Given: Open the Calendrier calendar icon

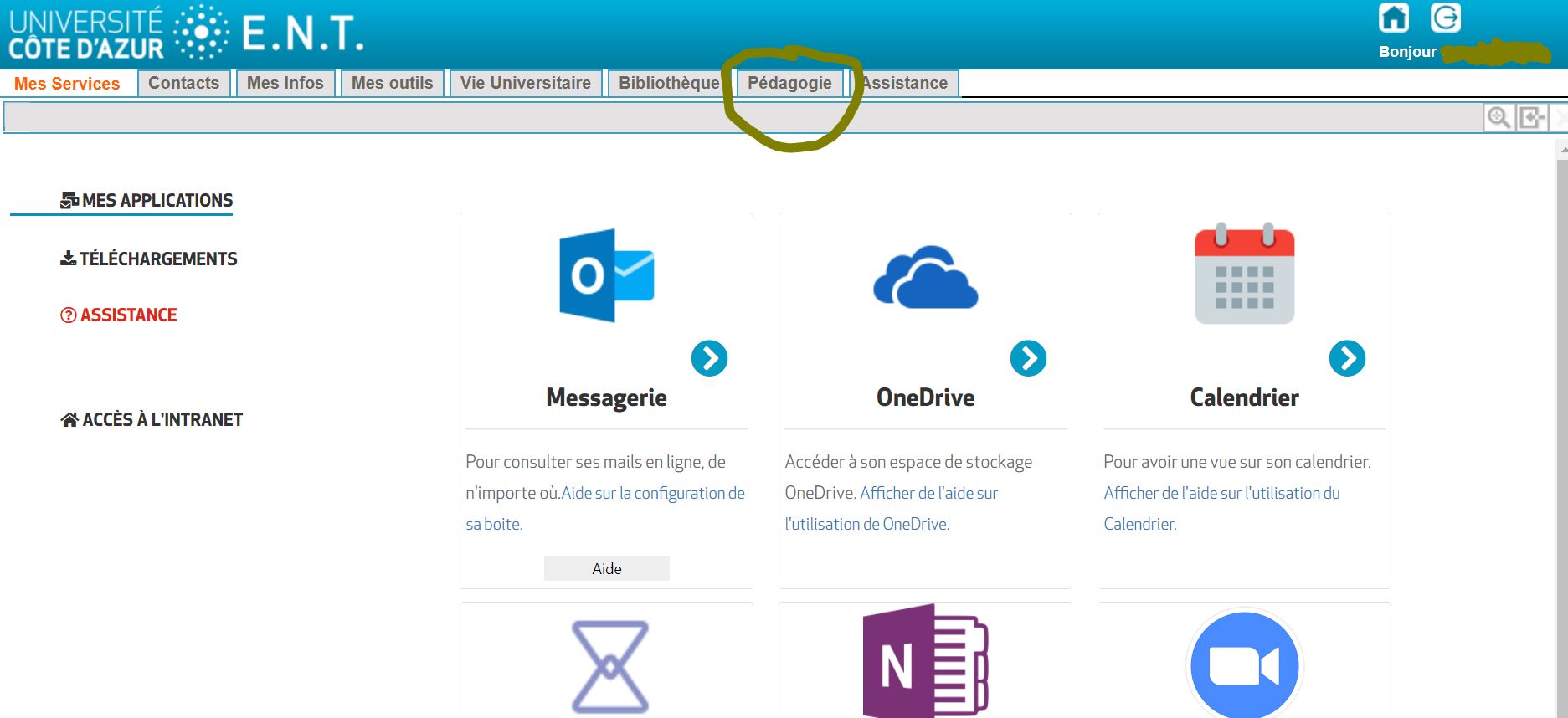Looking at the screenshot, I should click(x=1244, y=274).
